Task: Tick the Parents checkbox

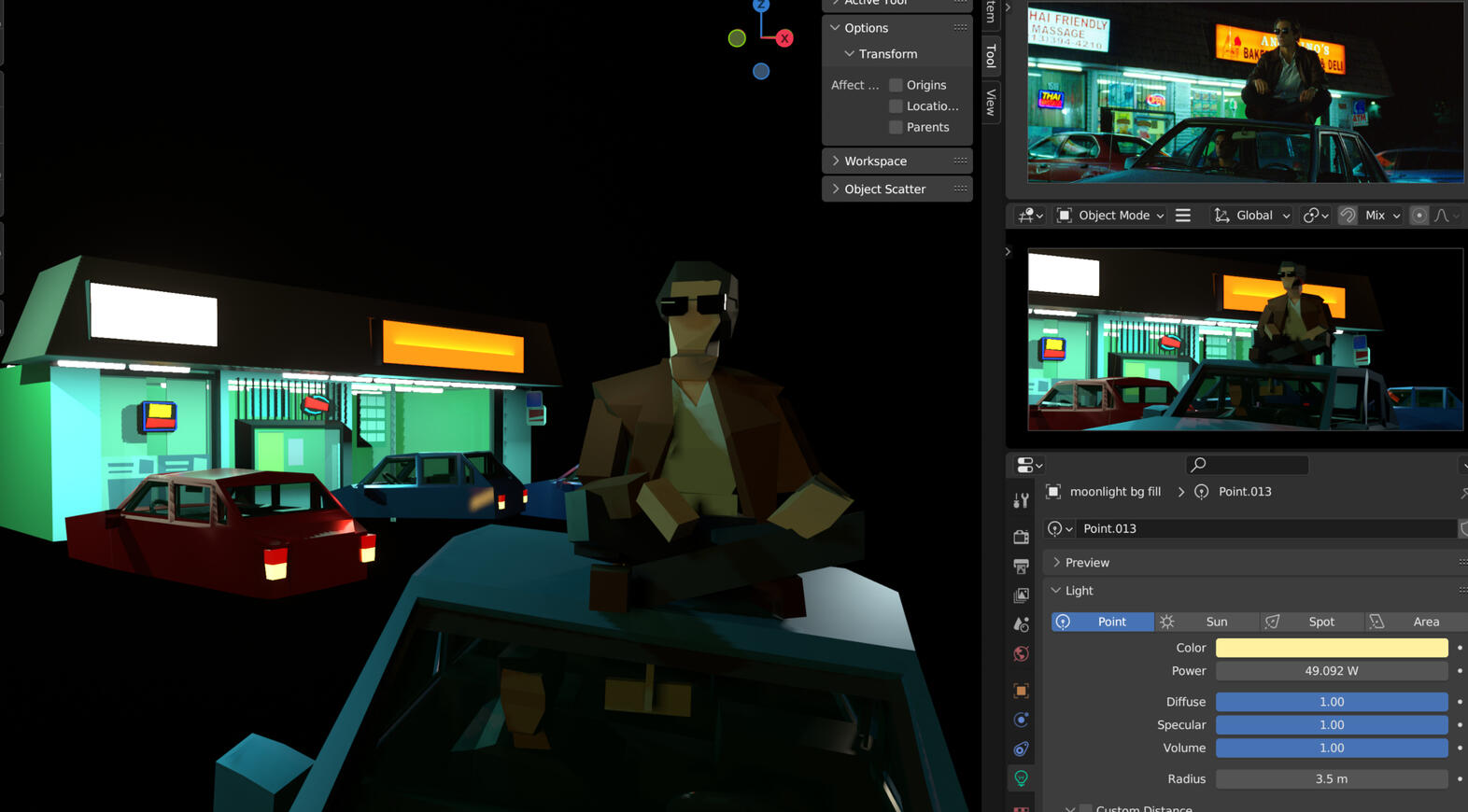Action: click(896, 127)
